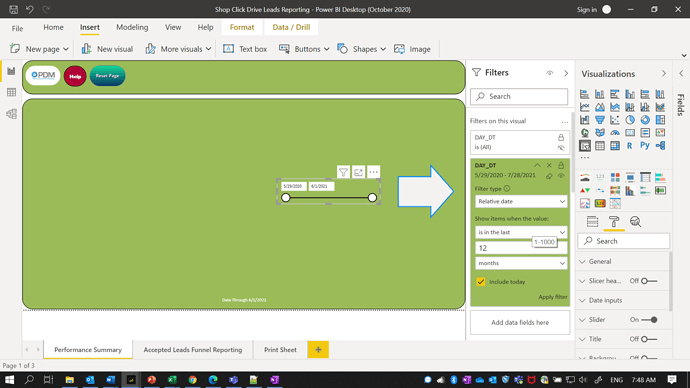Open the Analytics magnifier pane icon
Viewport: 690px width, 388px height.
[x=635, y=222]
